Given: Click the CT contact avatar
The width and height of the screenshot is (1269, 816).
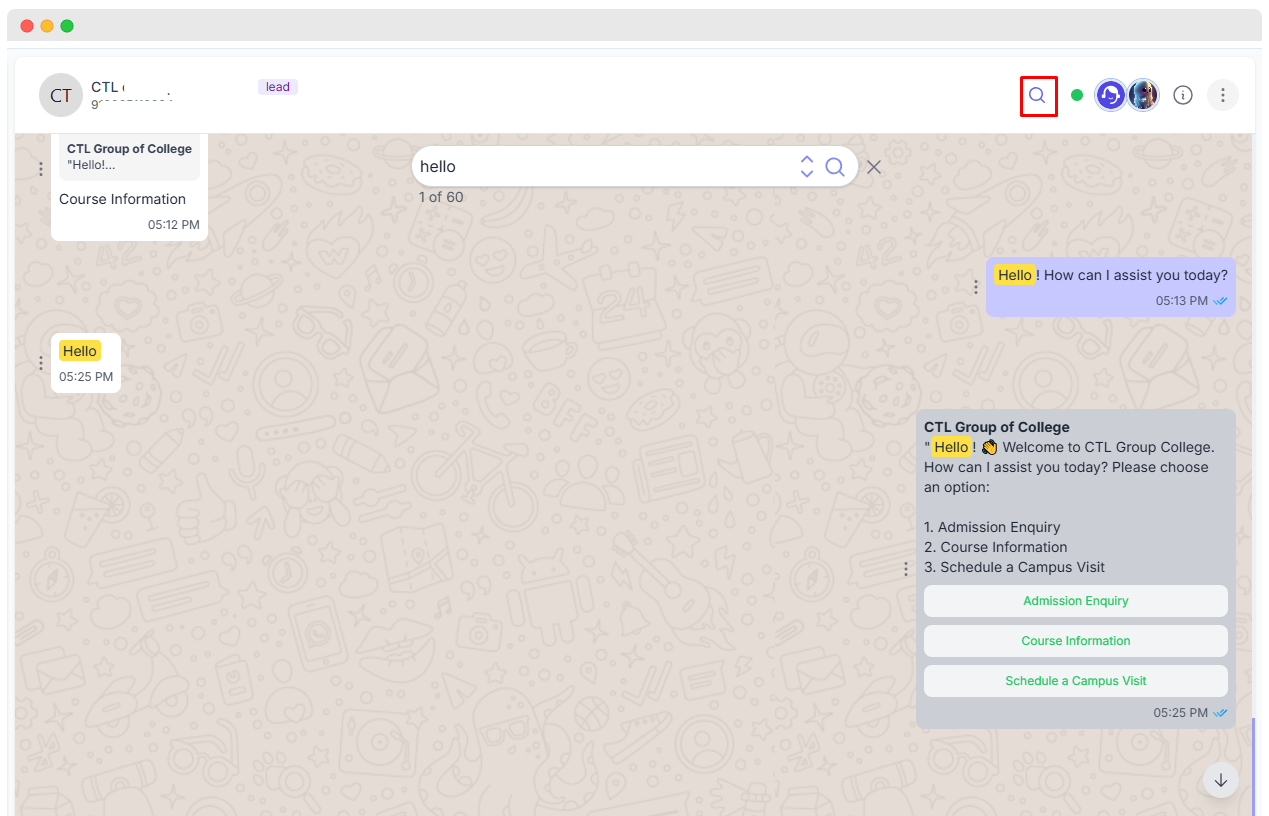Looking at the screenshot, I should click(x=61, y=95).
